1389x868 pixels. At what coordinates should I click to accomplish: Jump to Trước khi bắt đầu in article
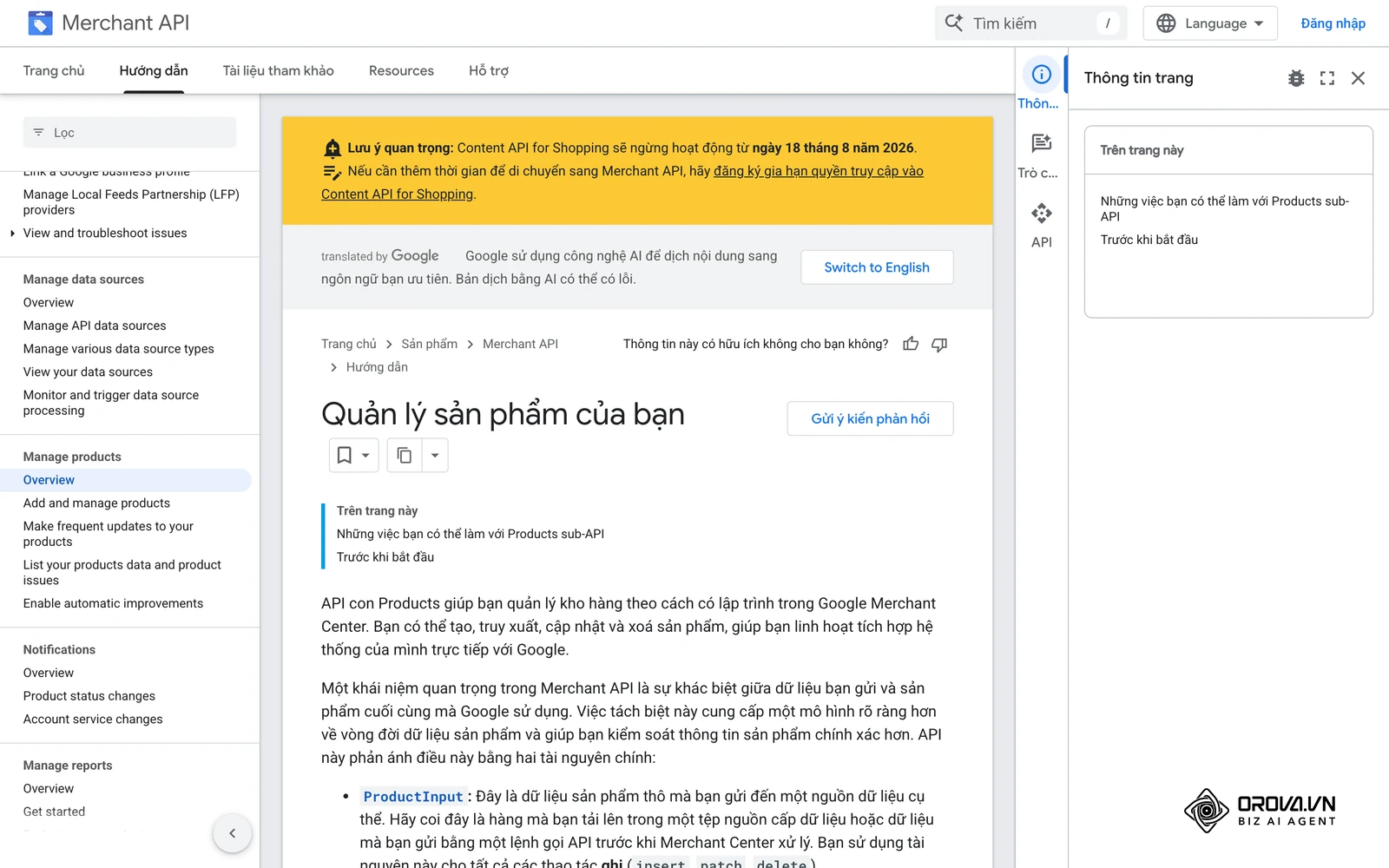click(x=385, y=556)
